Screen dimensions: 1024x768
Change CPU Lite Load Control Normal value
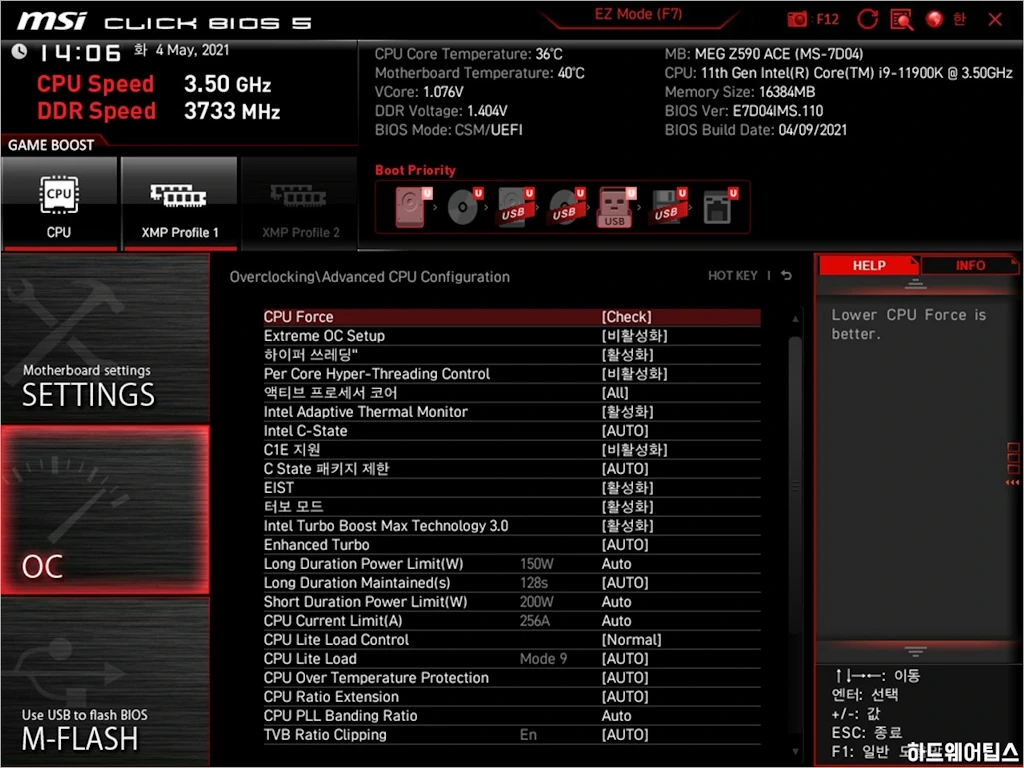(x=632, y=639)
